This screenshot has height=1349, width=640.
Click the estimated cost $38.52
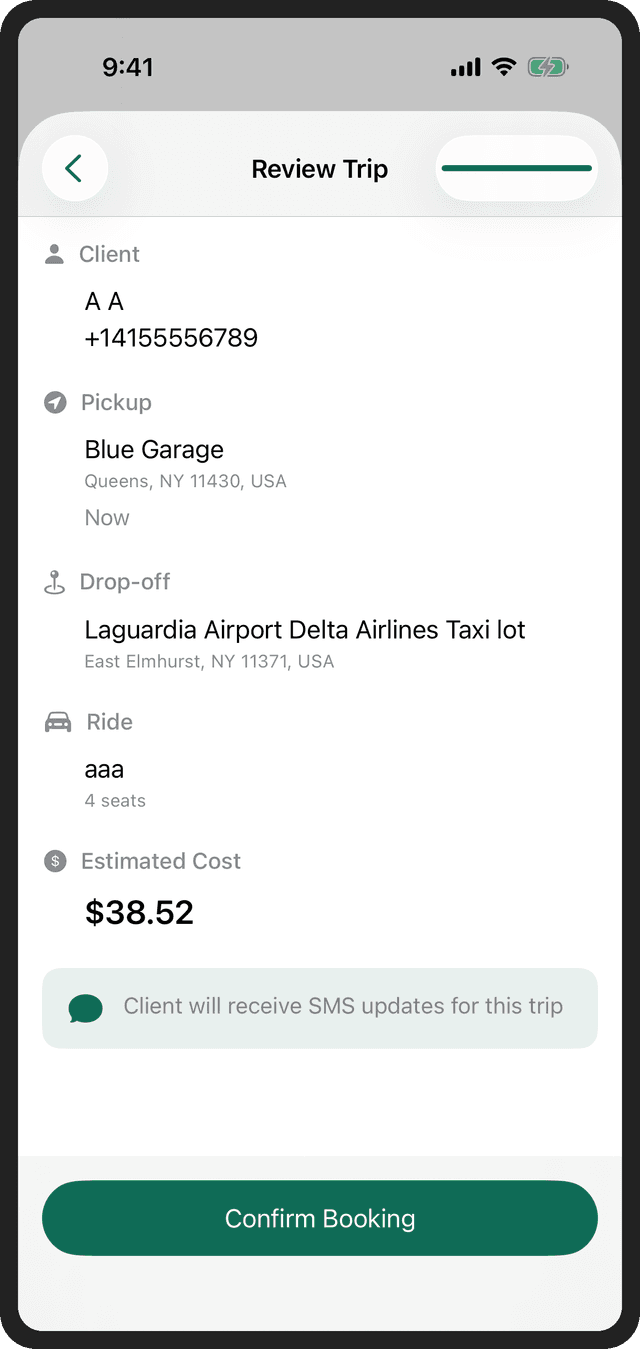[x=139, y=911]
